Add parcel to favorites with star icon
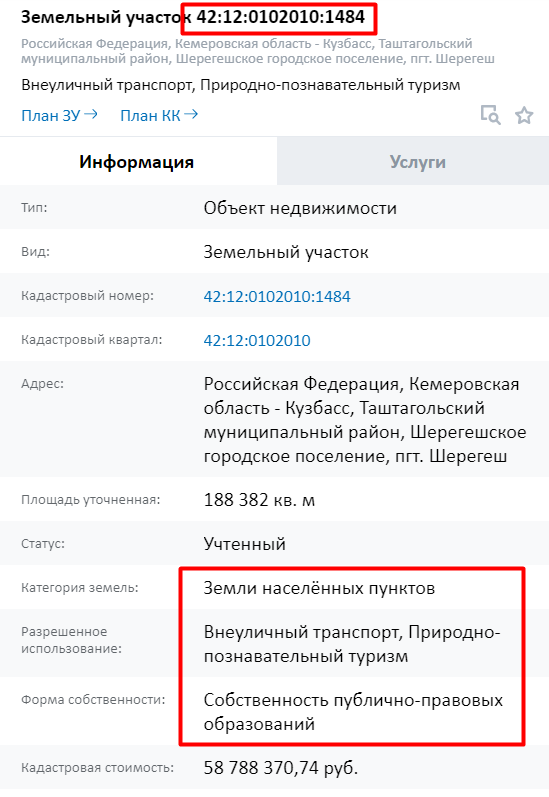The height and width of the screenshot is (797, 549). click(524, 115)
